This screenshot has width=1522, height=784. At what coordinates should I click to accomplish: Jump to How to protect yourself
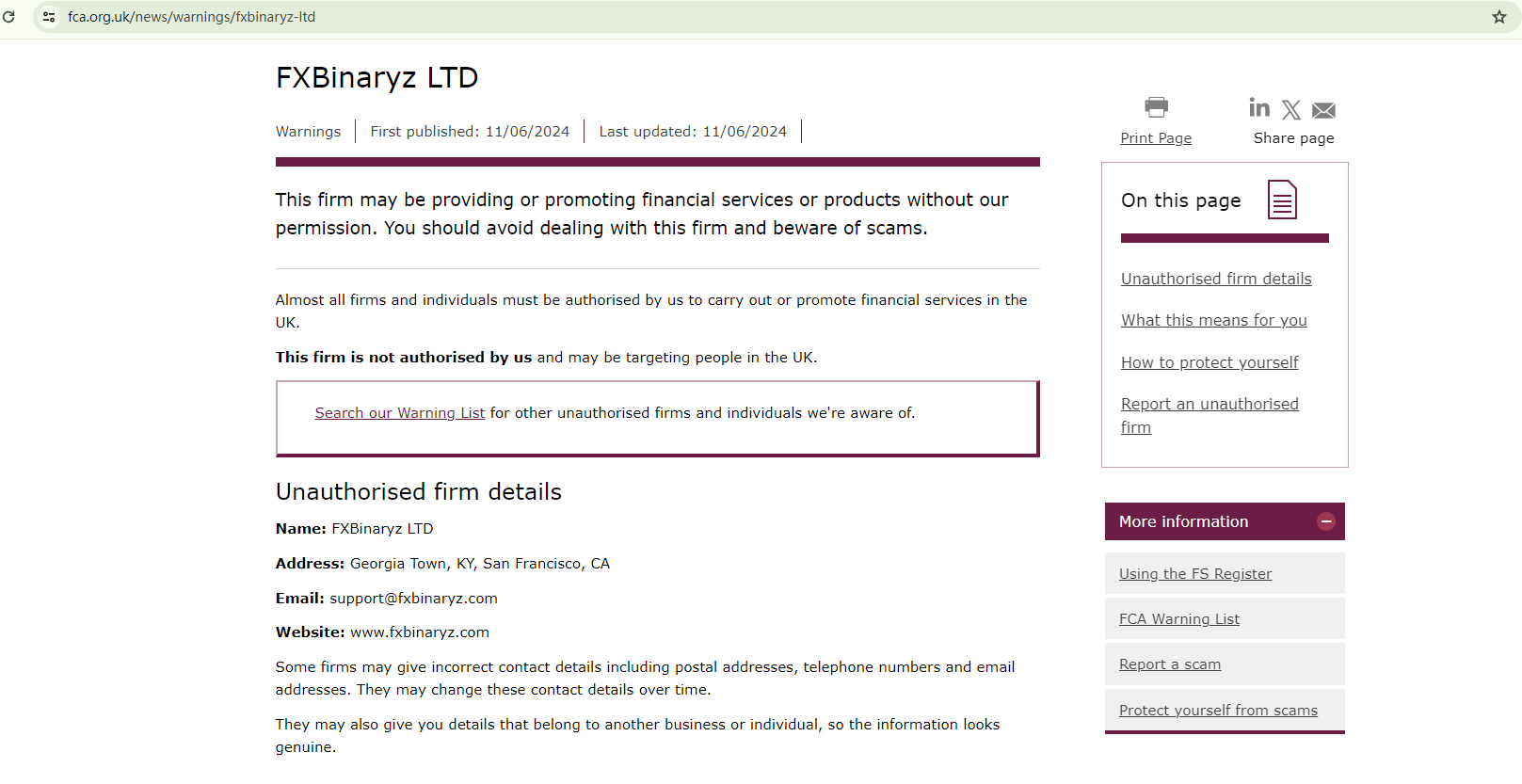tap(1210, 362)
